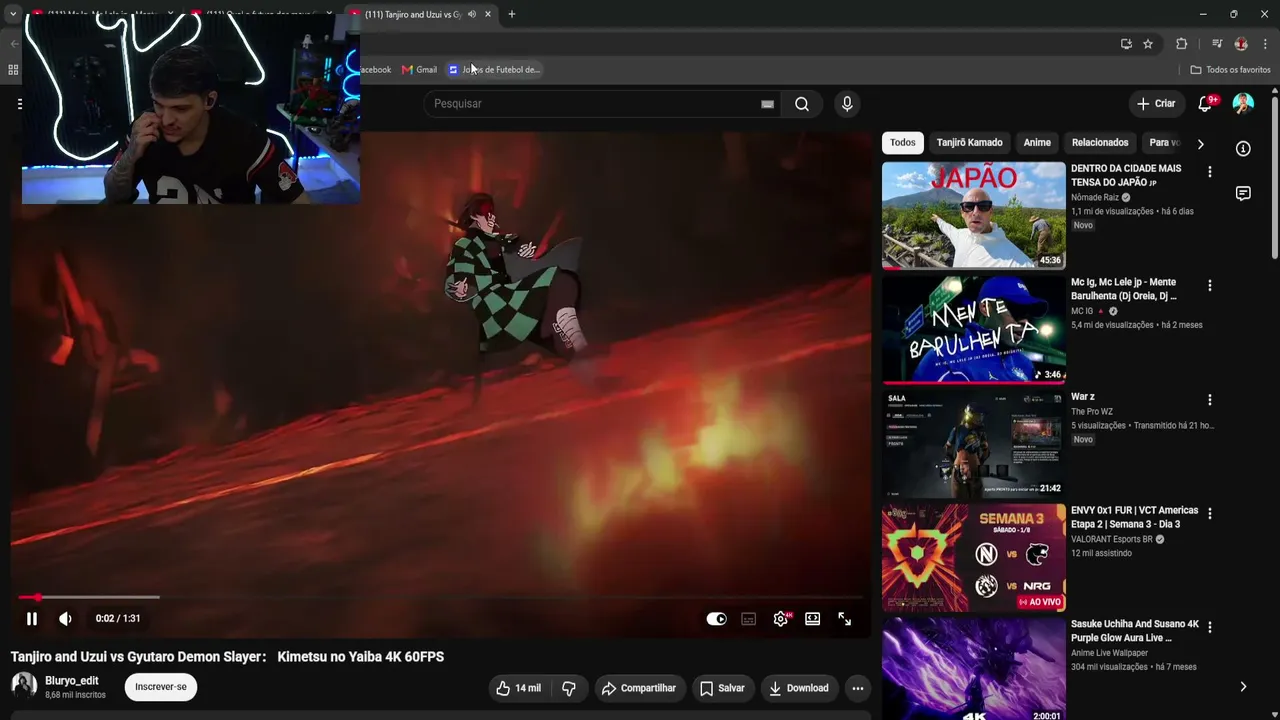Select the Tanjirō Kamado filter chip

coord(969,143)
